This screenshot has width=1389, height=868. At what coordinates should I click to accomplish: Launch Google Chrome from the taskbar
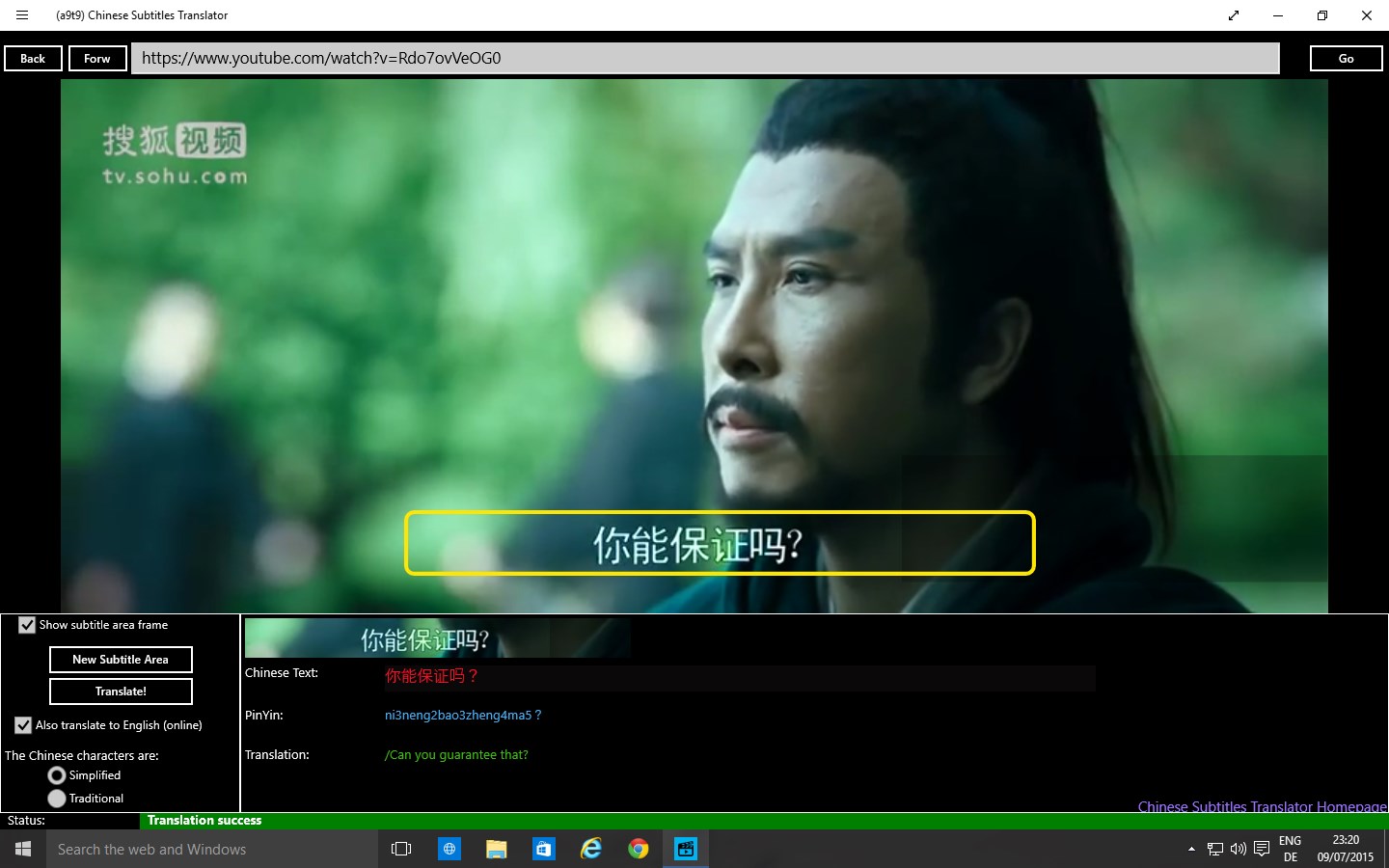point(638,849)
